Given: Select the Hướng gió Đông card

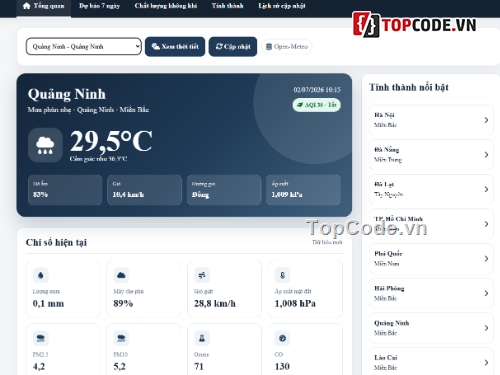Looking at the screenshot, I should [224, 190].
